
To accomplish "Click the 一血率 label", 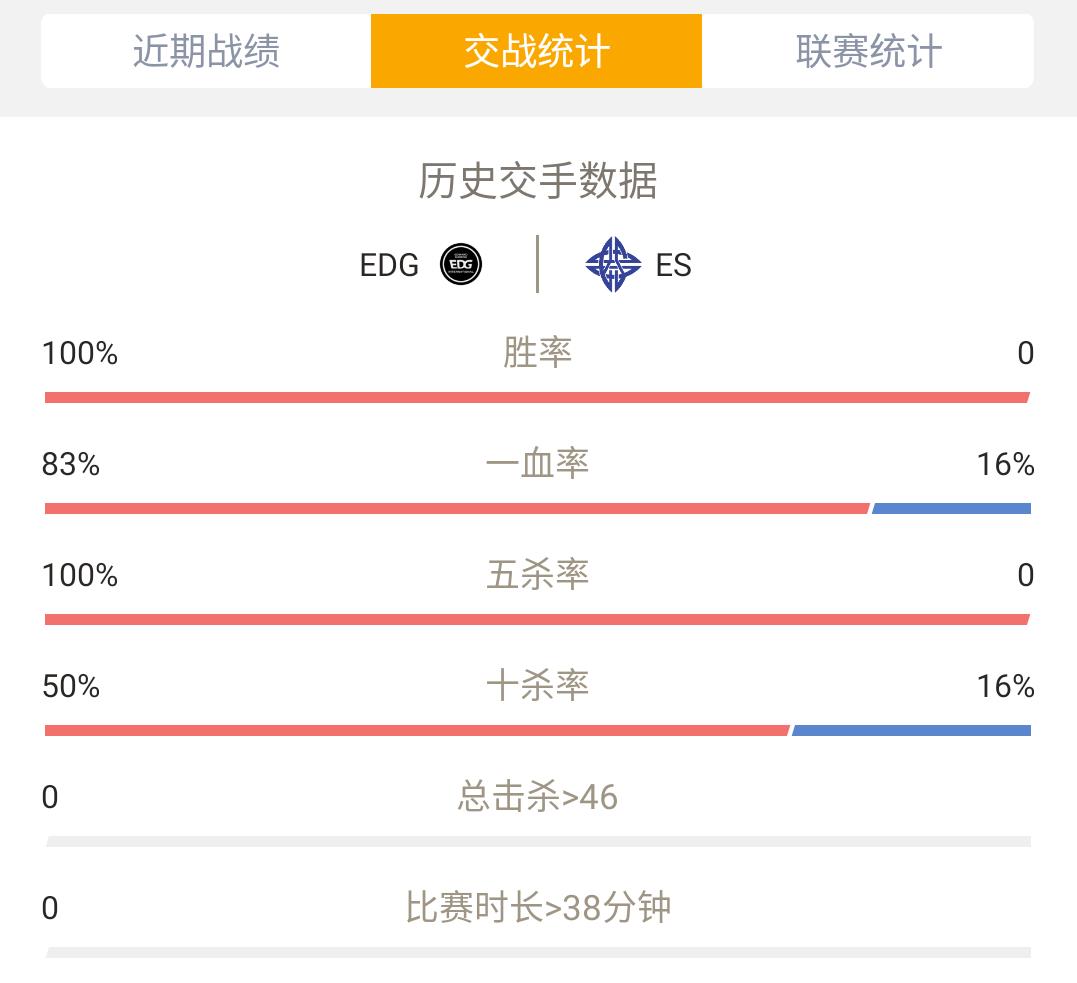I will click(538, 464).
